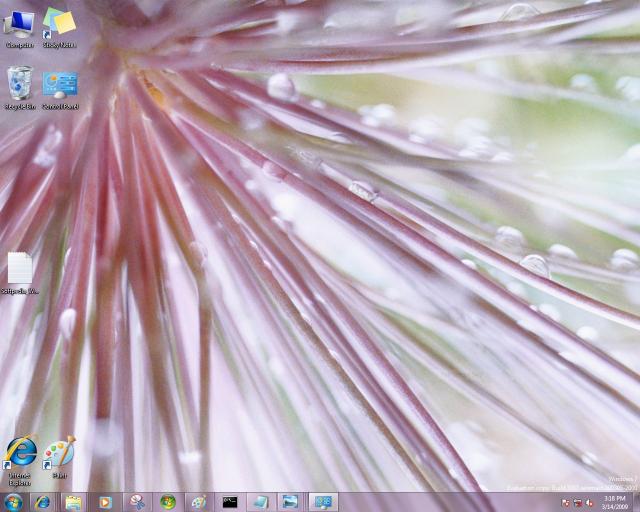Image resolution: width=640 pixels, height=512 pixels.
Task: Open the Windows Start menu
Action: pyautogui.click(x=13, y=501)
